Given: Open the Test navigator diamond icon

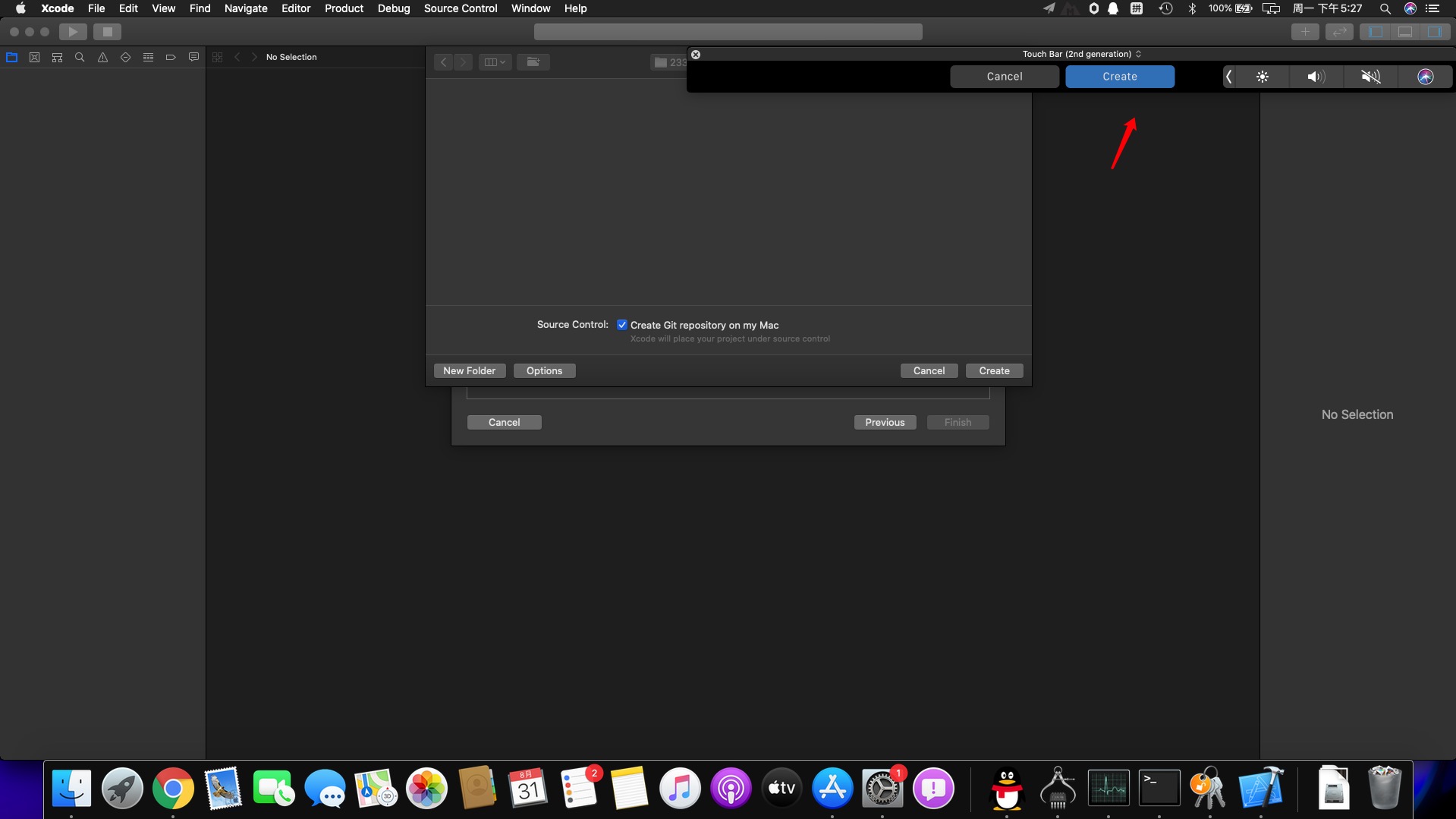Looking at the screenshot, I should tap(125, 57).
